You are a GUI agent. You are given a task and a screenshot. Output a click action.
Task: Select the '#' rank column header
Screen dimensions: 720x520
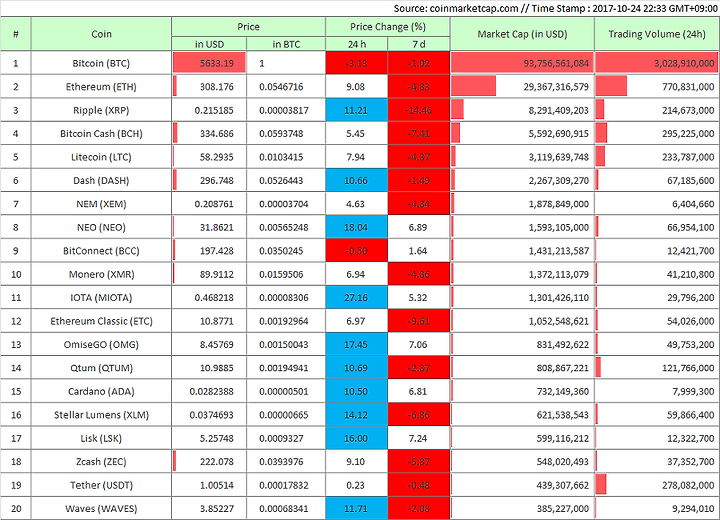(16, 34)
